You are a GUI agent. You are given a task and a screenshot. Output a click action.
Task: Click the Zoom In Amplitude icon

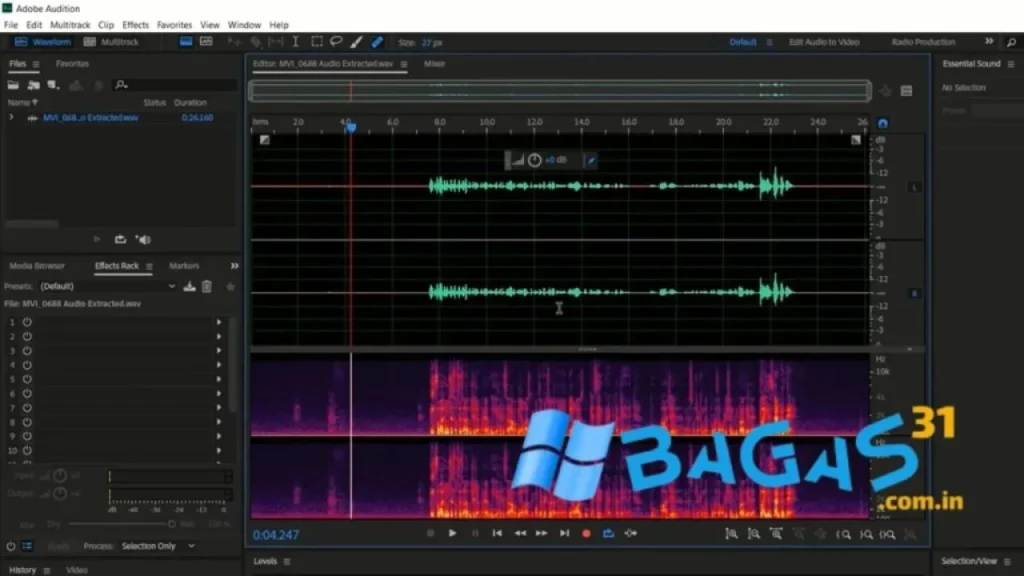coord(731,534)
